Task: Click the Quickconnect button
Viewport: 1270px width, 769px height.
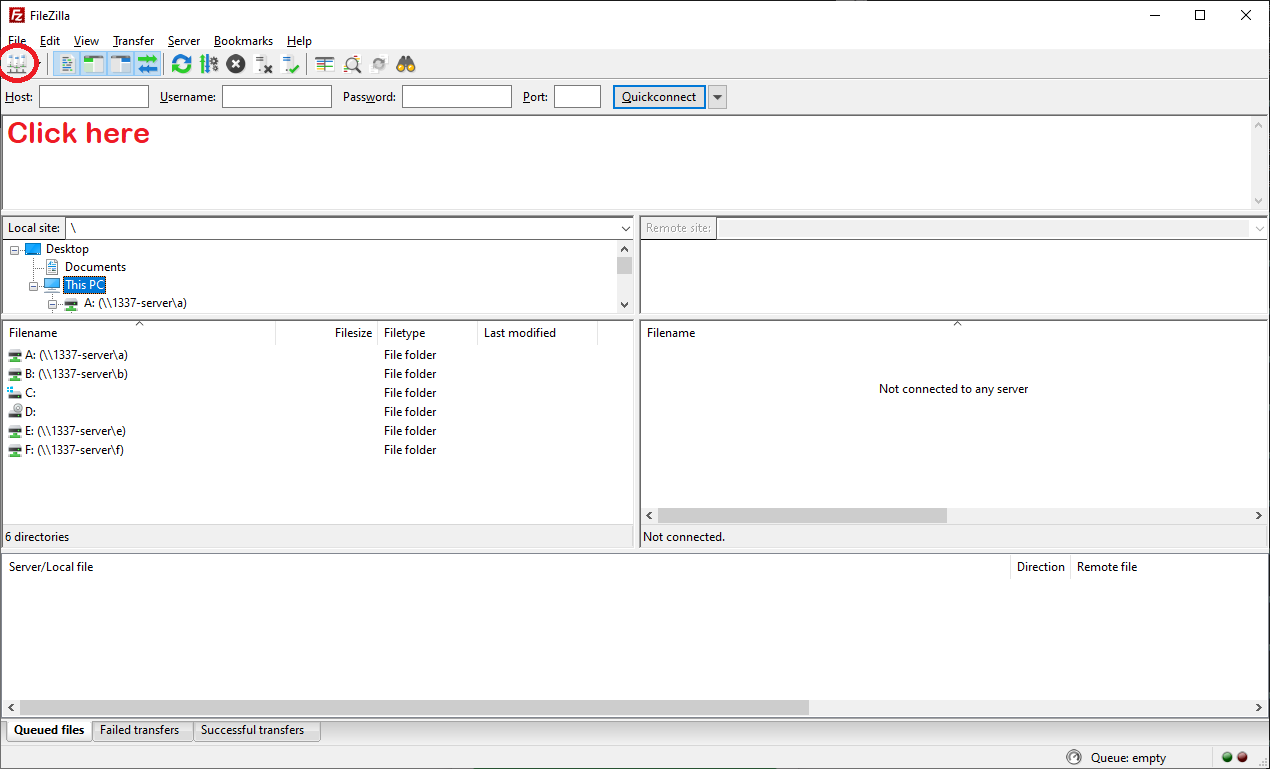Action: (x=659, y=97)
